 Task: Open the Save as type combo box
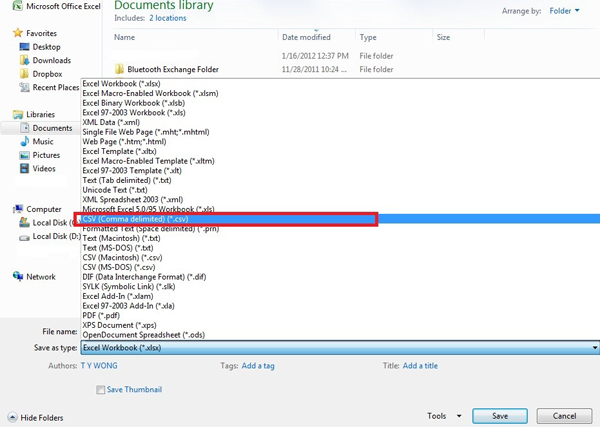340,348
